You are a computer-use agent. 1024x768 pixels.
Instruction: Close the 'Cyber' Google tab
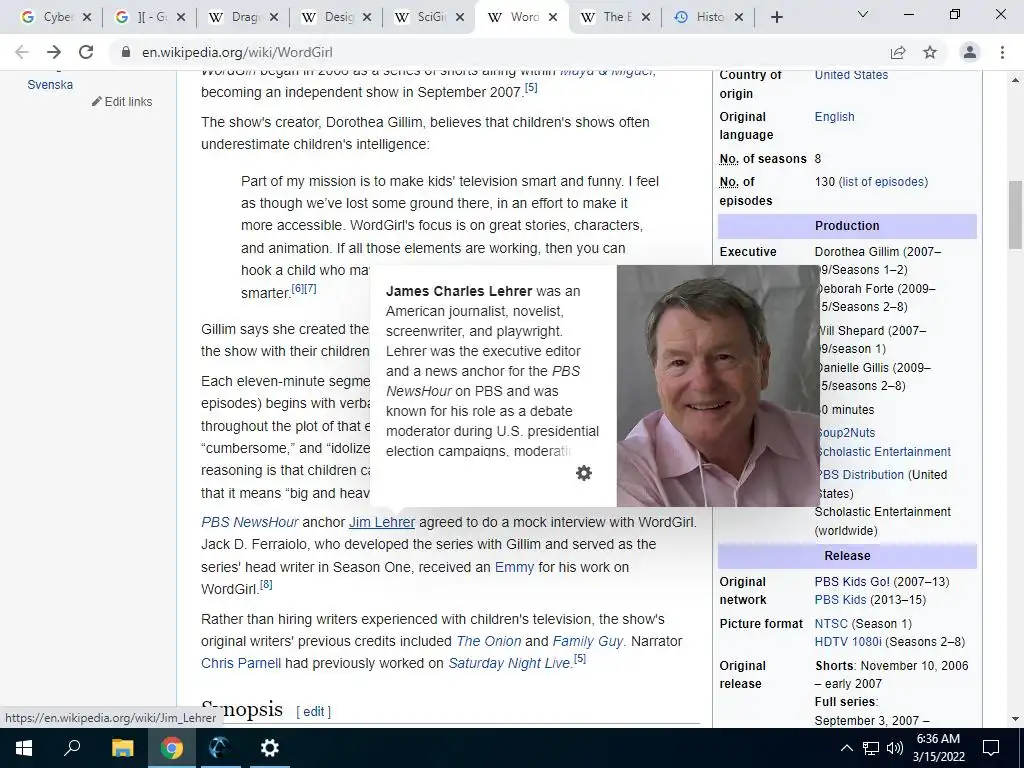87,18
